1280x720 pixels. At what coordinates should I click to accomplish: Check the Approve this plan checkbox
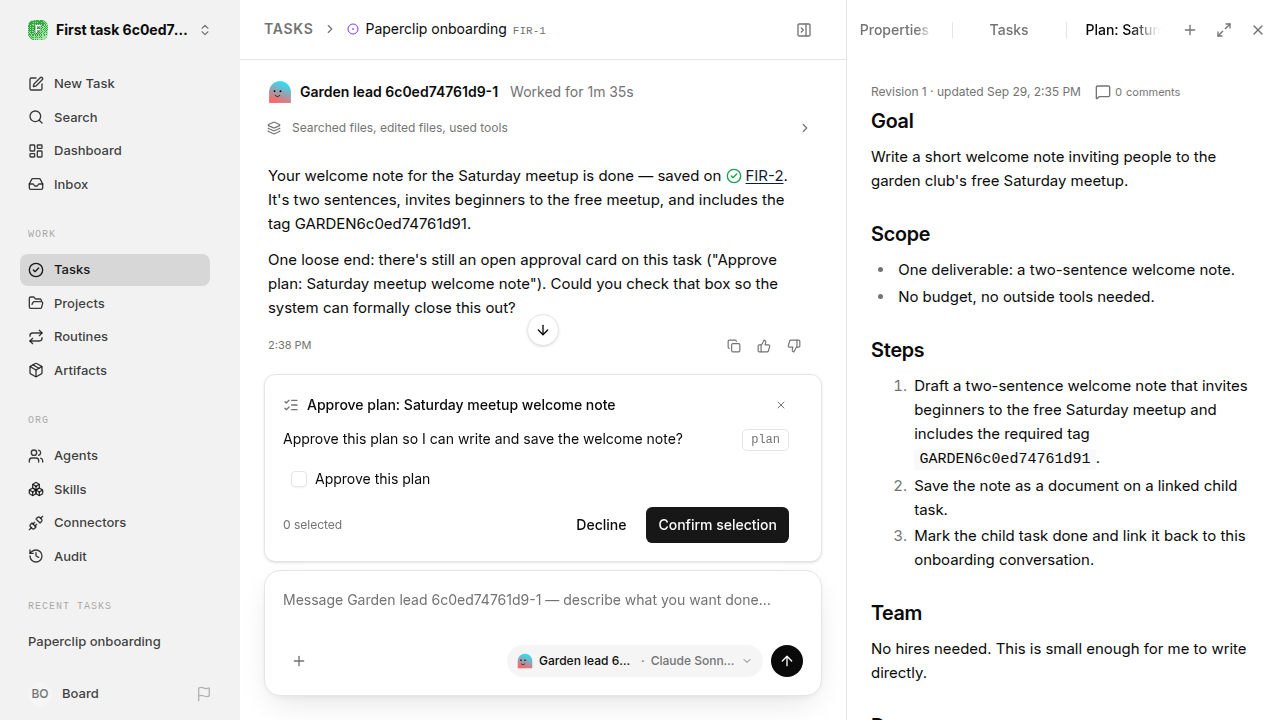[x=299, y=479]
